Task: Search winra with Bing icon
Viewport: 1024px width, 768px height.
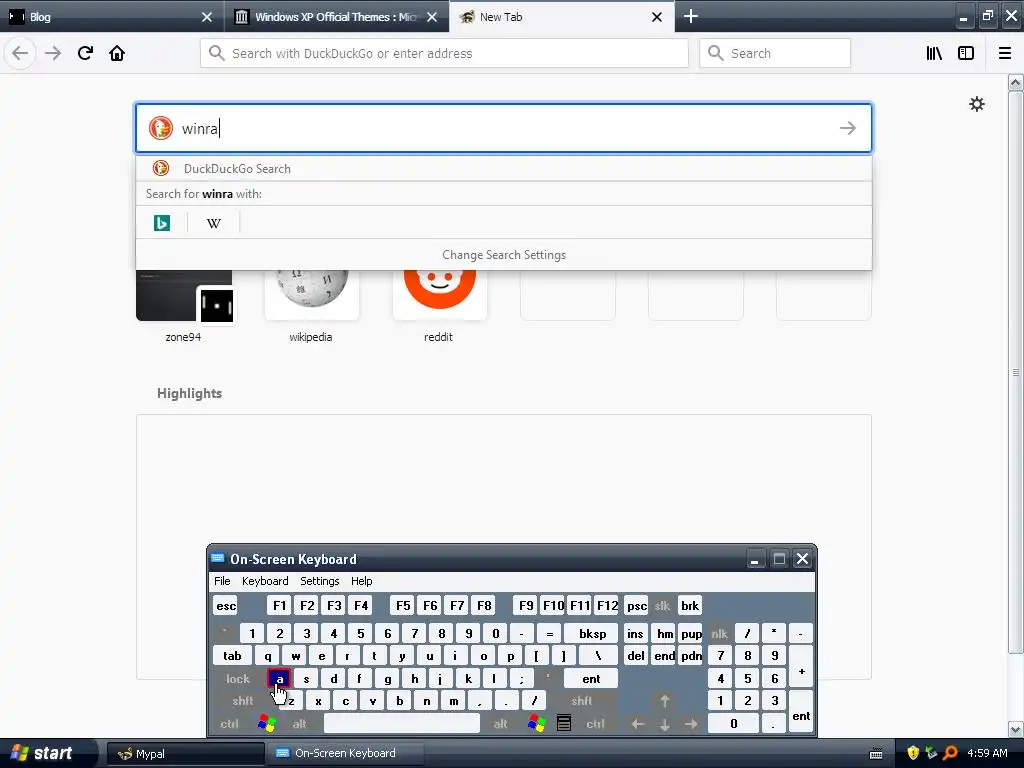Action: pyautogui.click(x=162, y=223)
